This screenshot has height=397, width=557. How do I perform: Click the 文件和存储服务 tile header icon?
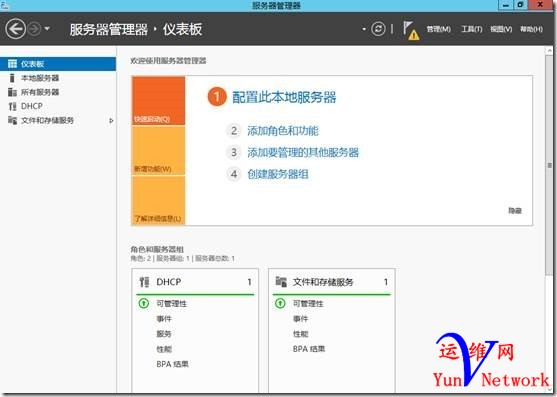coord(281,282)
